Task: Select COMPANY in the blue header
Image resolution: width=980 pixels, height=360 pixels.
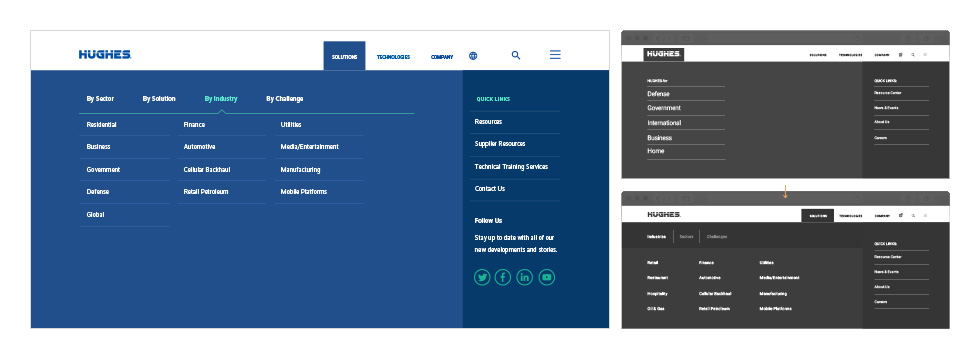Action: (442, 57)
